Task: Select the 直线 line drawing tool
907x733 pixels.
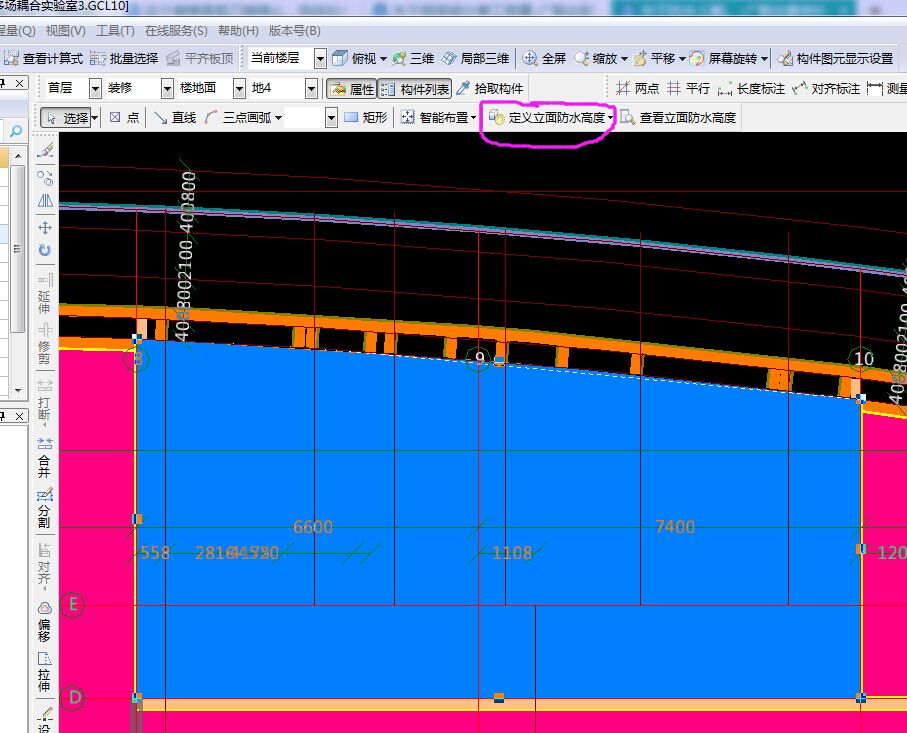Action: tap(175, 118)
